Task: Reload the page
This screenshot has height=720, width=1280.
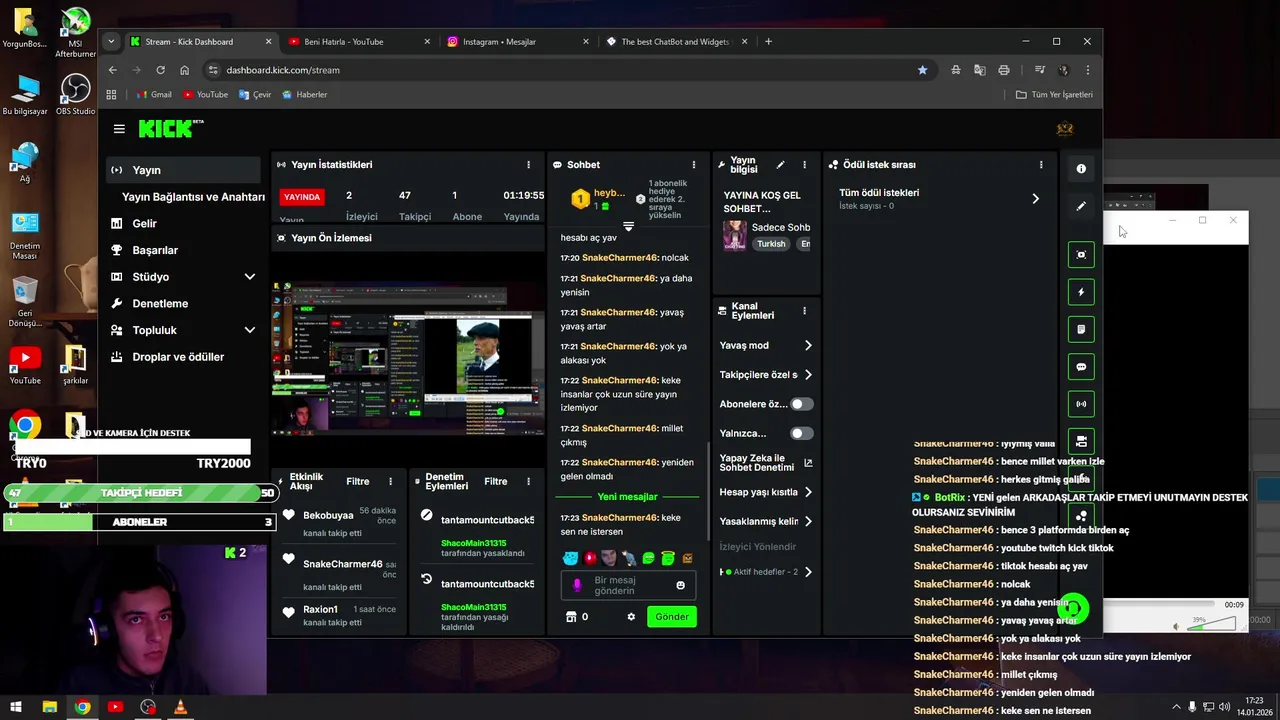Action: [160, 70]
